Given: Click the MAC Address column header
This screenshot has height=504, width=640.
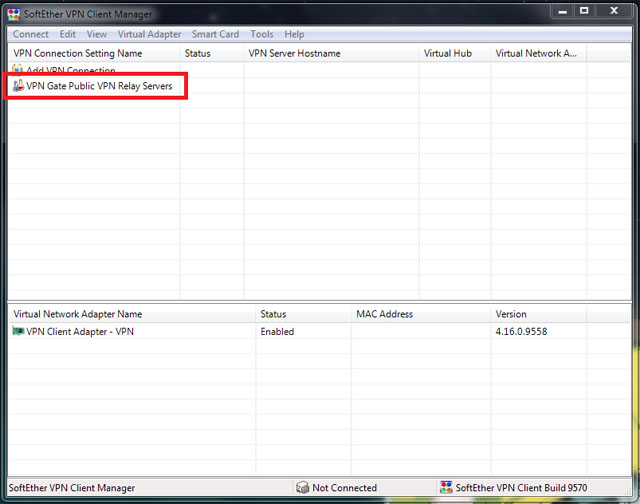Looking at the screenshot, I should coord(421,314).
